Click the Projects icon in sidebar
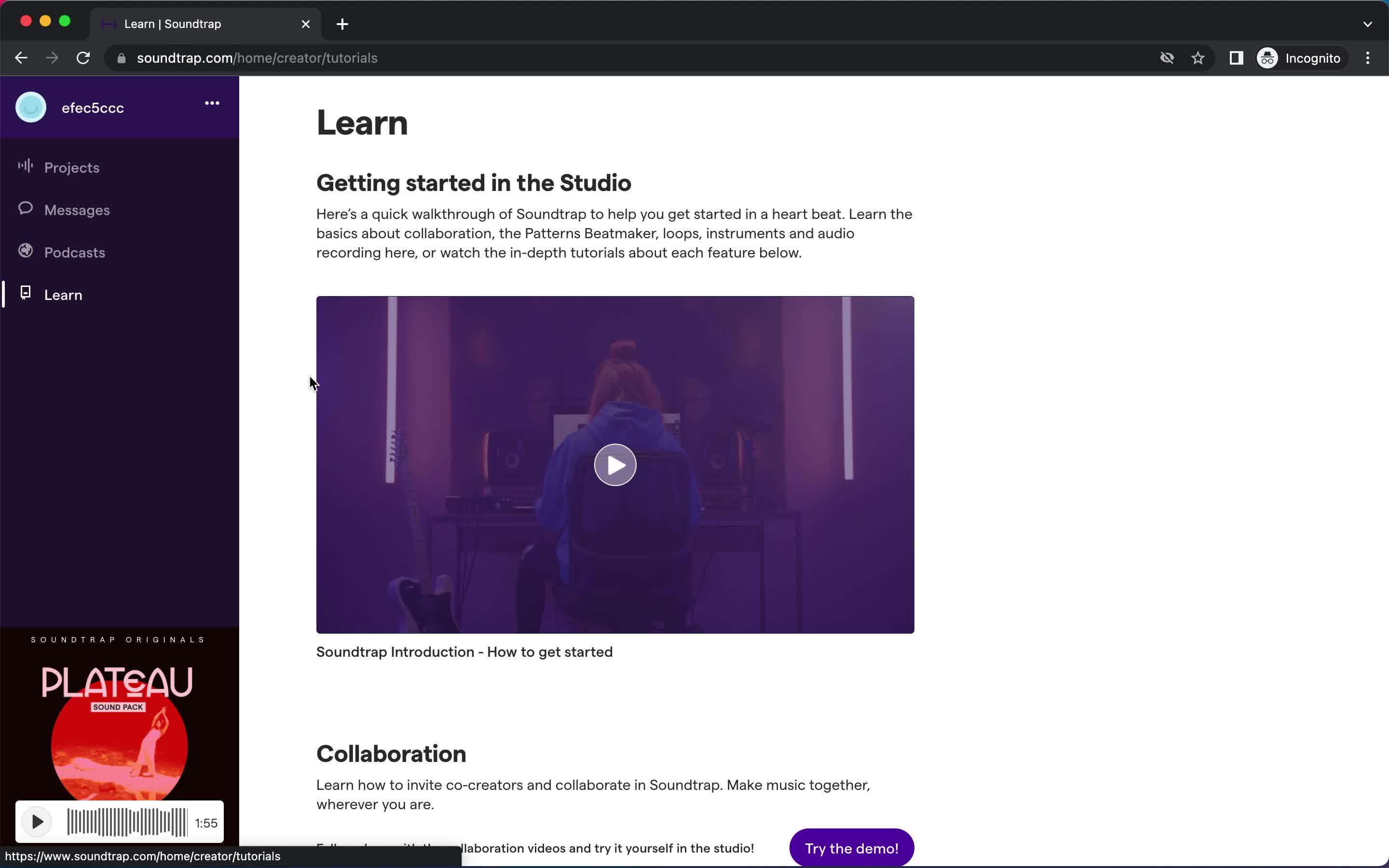Screen dimensions: 1389x868 click(x=24, y=167)
